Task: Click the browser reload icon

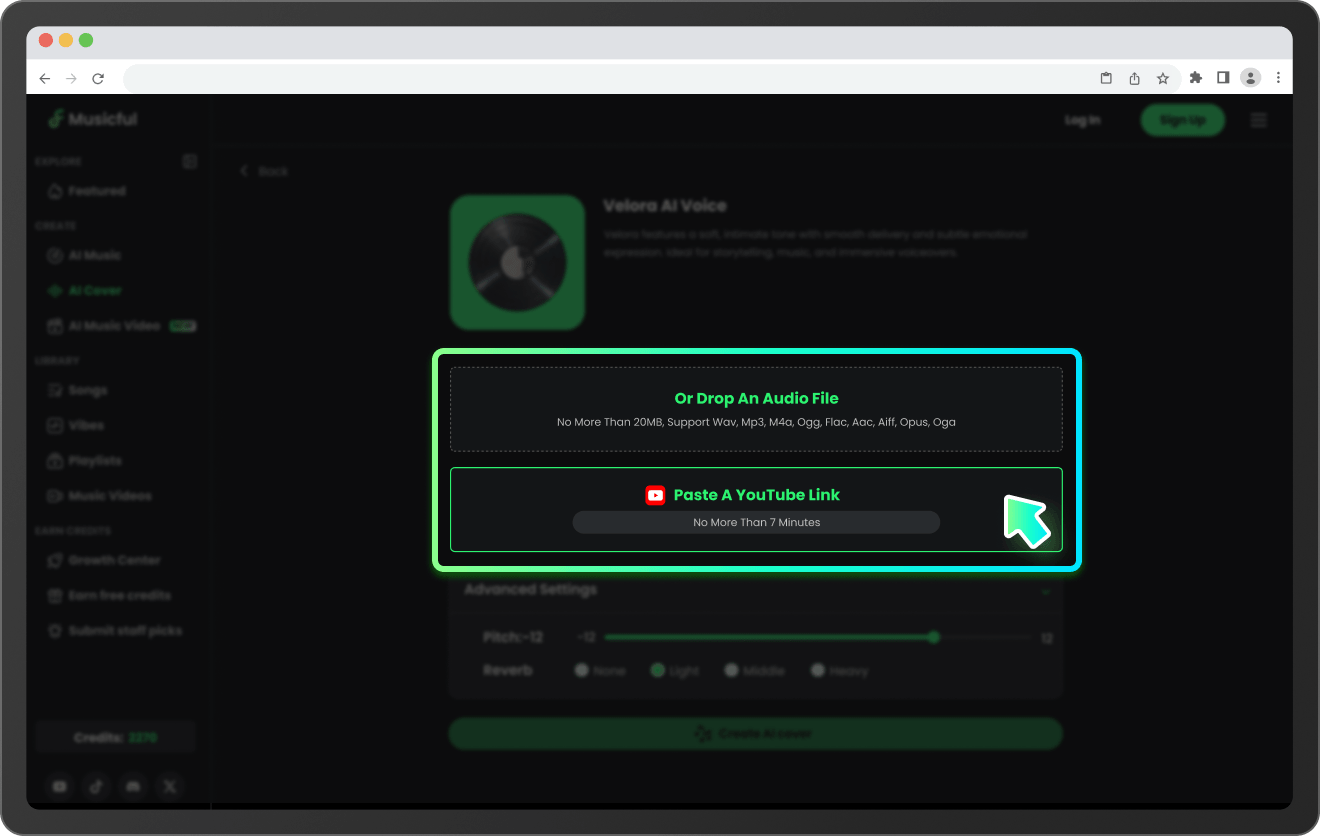Action: coord(98,78)
